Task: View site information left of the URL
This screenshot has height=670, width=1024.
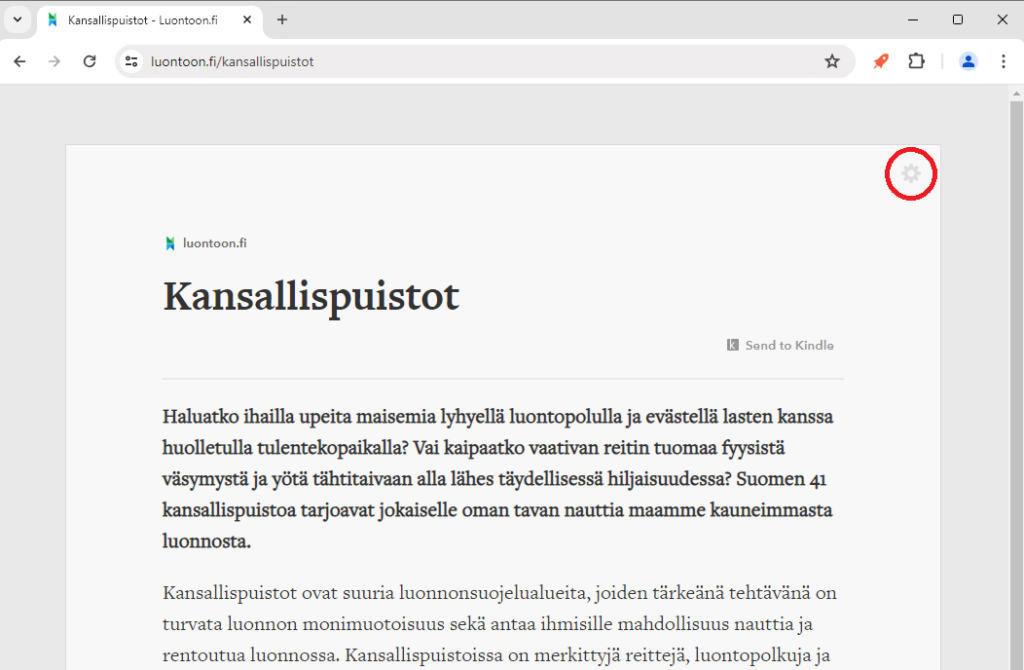Action: tap(131, 62)
